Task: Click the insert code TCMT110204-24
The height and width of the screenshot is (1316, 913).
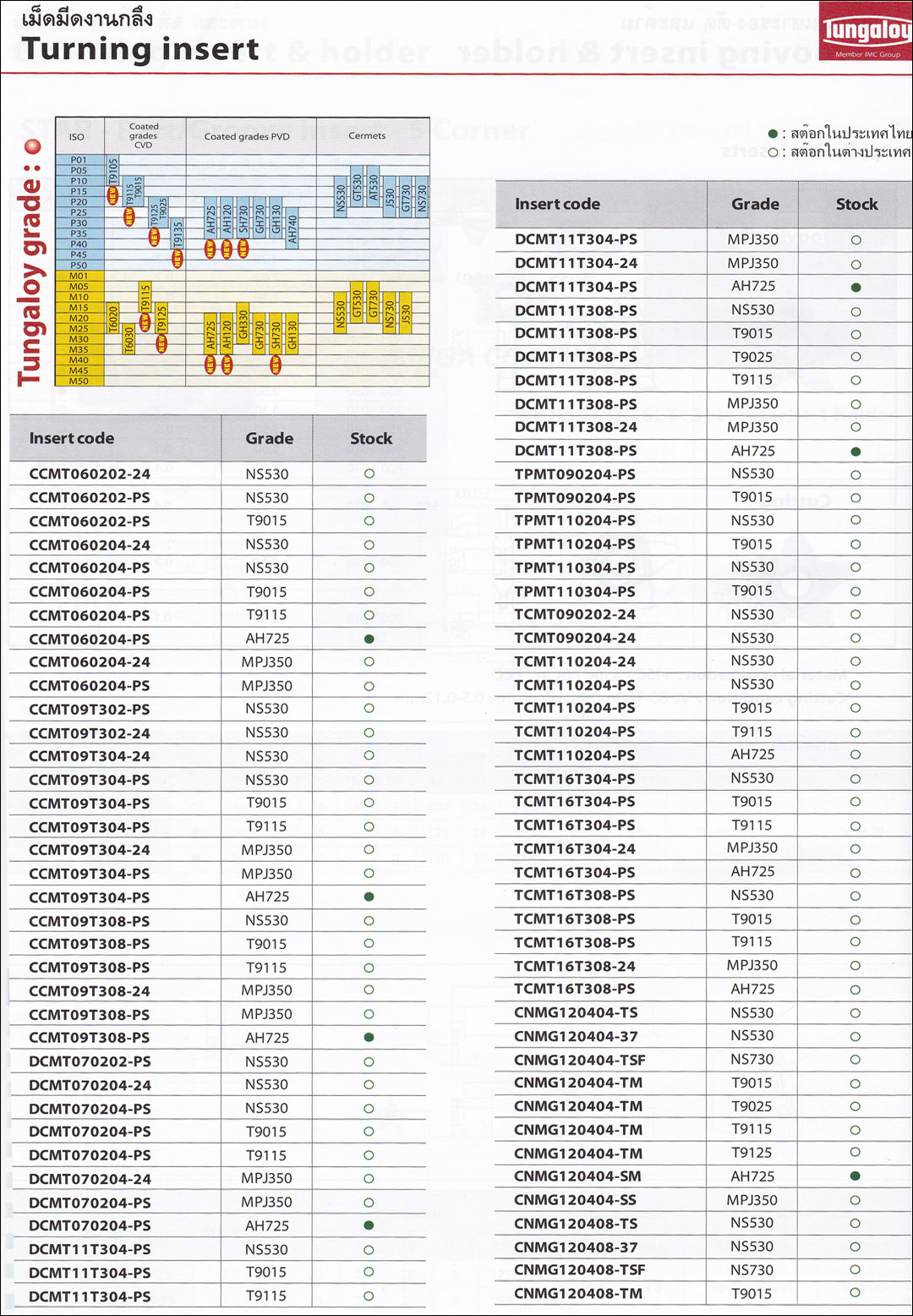Action: (575, 661)
